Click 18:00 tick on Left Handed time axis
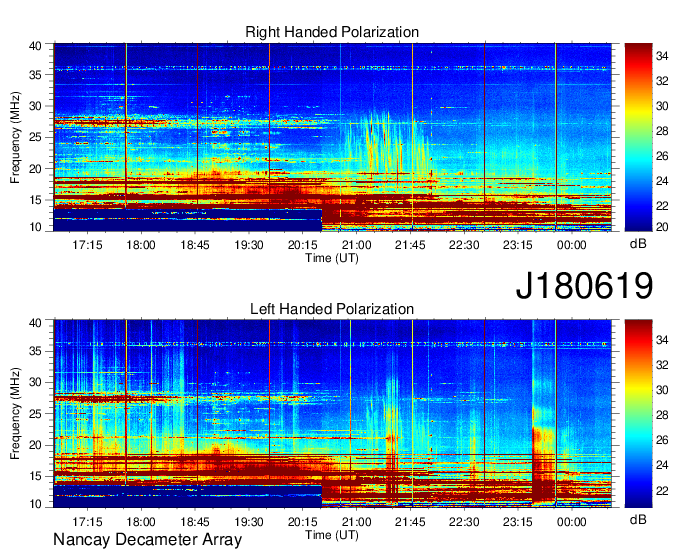The height and width of the screenshot is (552, 680). click(141, 522)
